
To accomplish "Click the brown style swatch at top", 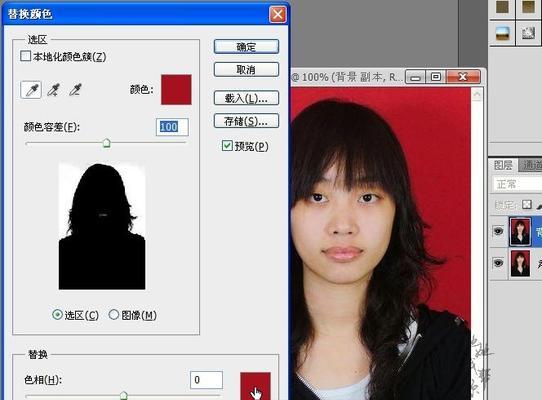I will [502, 7].
